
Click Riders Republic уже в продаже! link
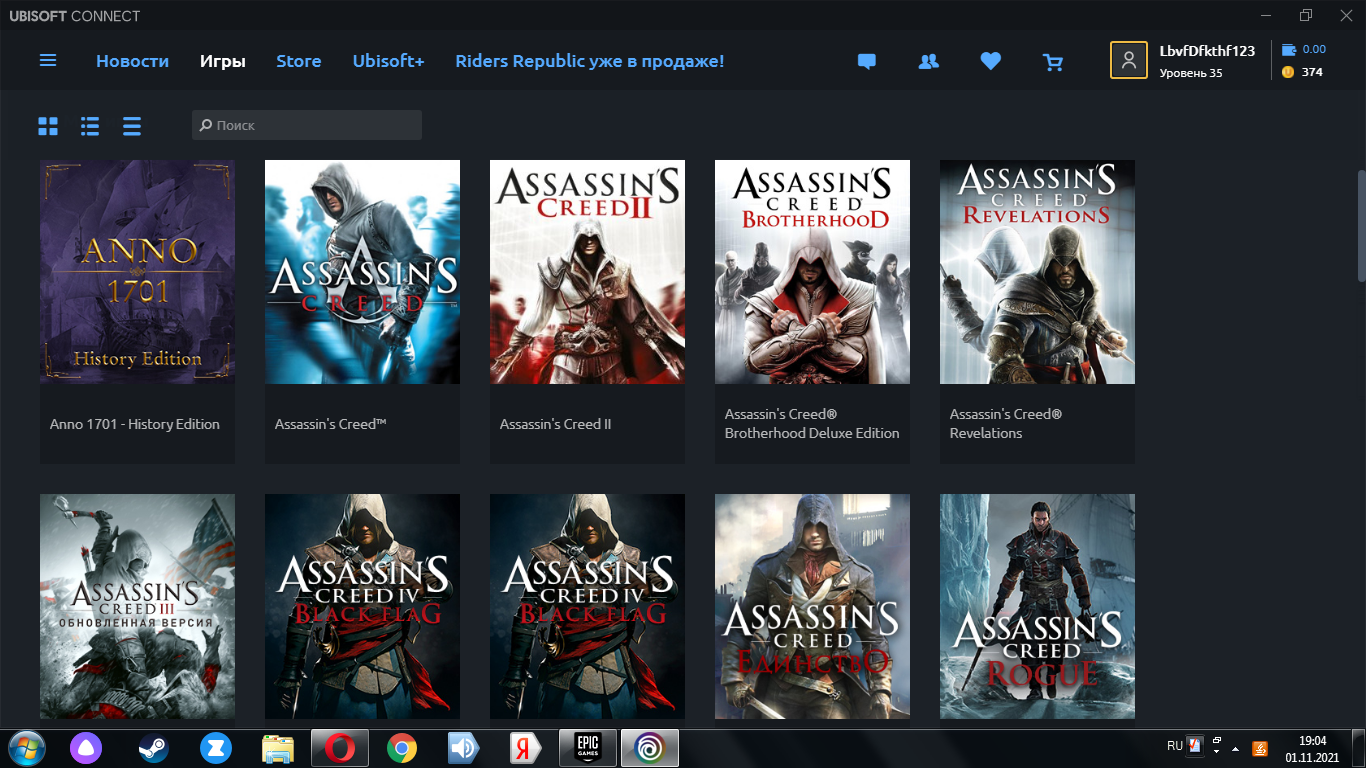pyautogui.click(x=589, y=61)
